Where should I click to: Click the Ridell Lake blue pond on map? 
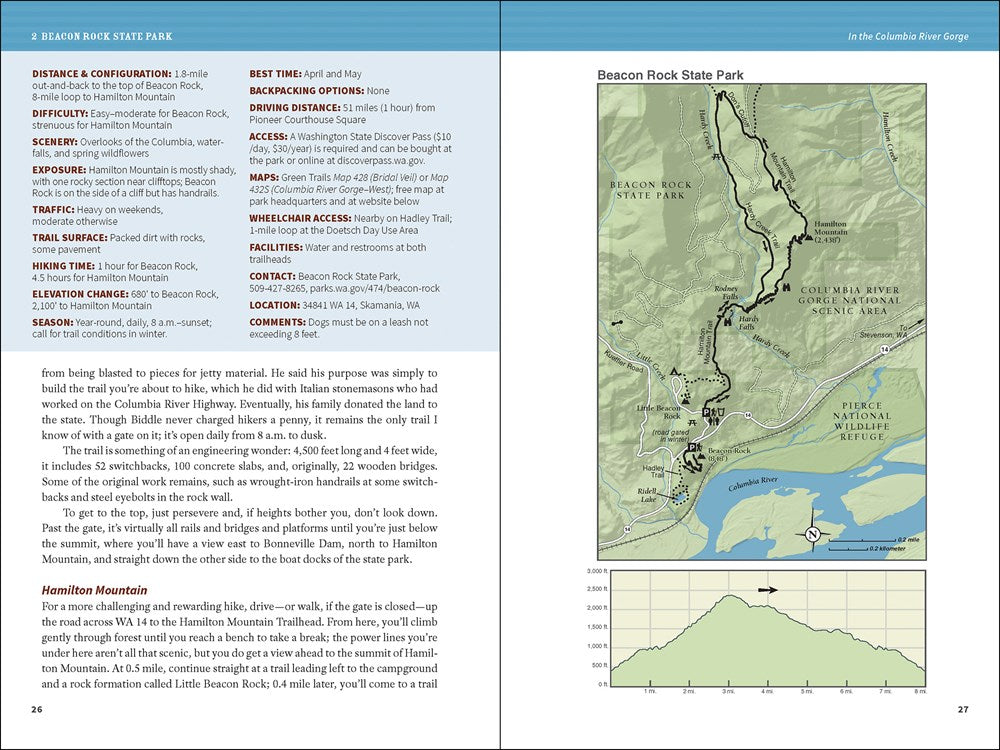point(679,496)
